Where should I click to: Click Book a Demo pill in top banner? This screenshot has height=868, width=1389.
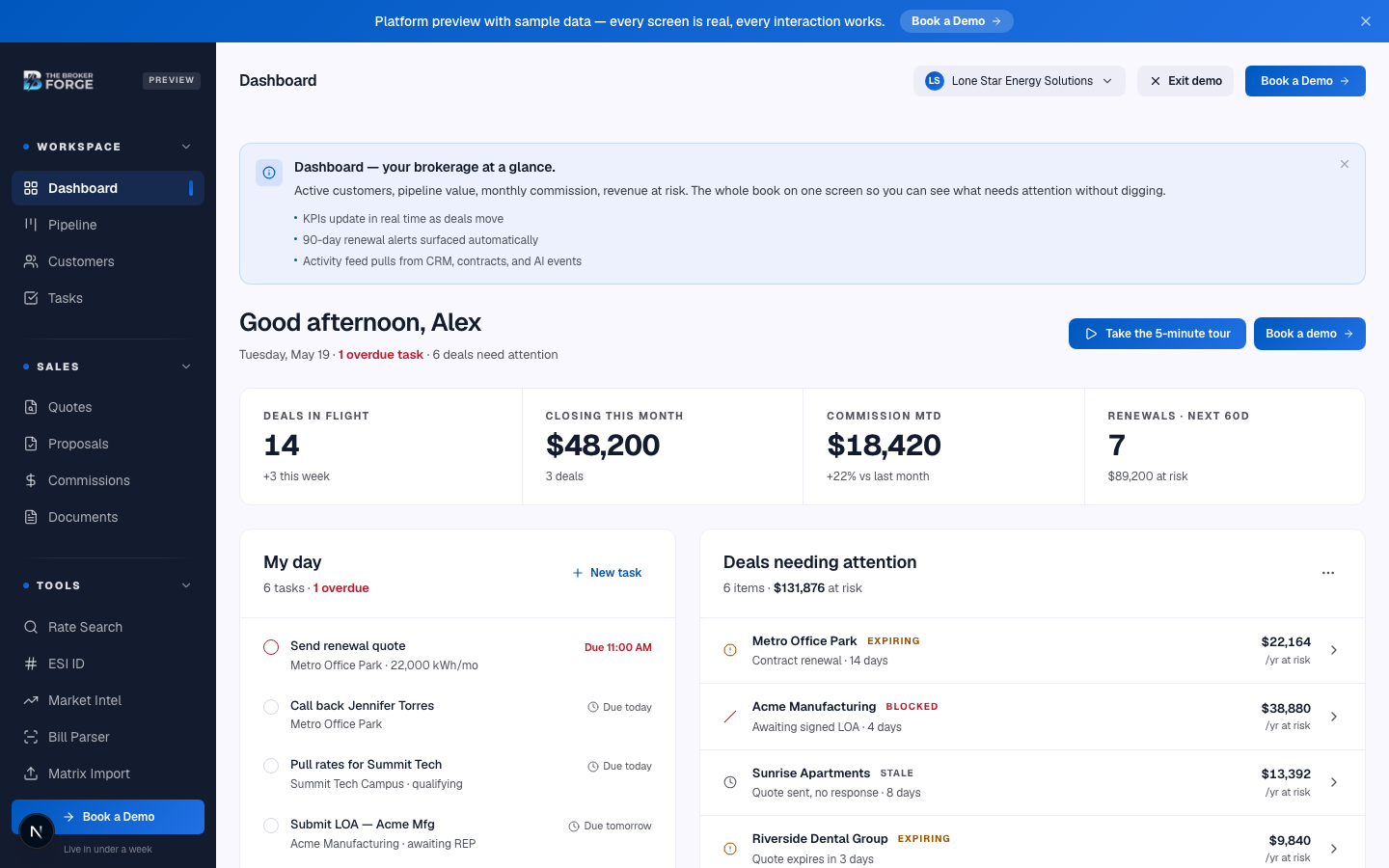(957, 21)
